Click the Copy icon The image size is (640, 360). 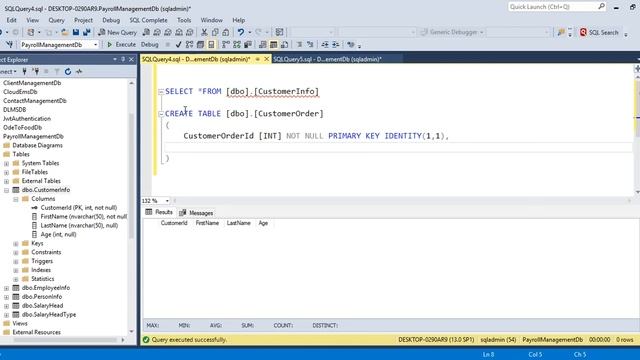215,32
